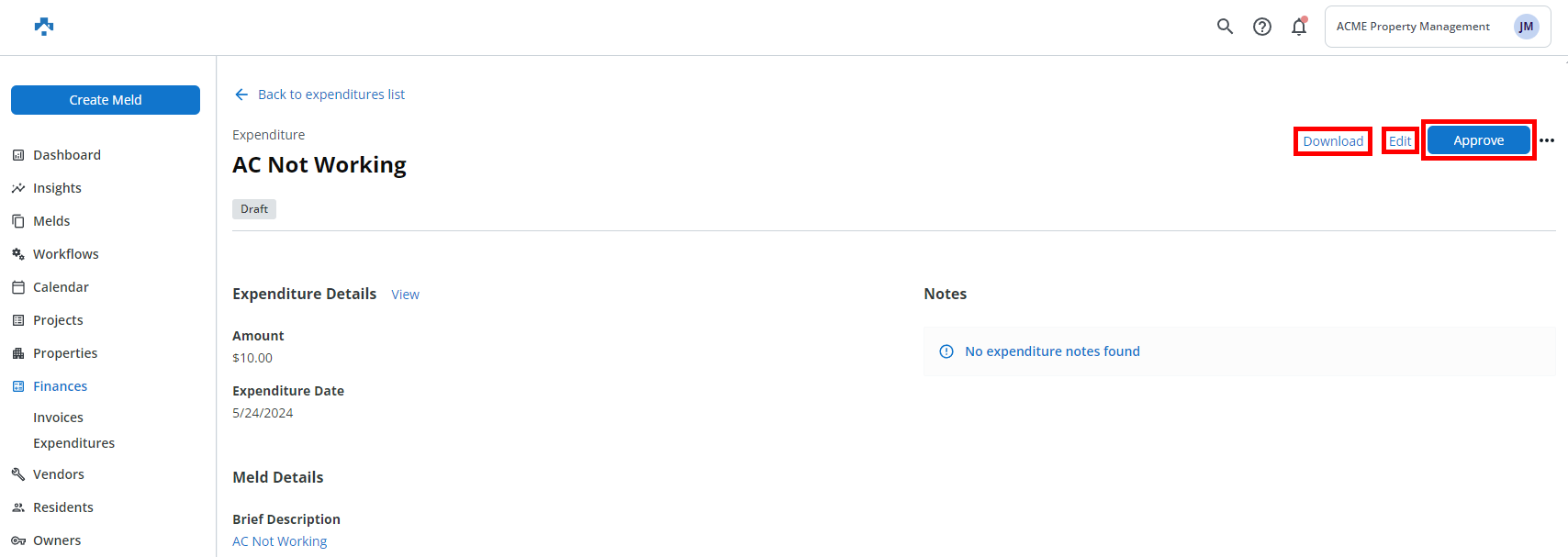The height and width of the screenshot is (557, 1568).
Task: Click the Edit link
Action: (1400, 141)
